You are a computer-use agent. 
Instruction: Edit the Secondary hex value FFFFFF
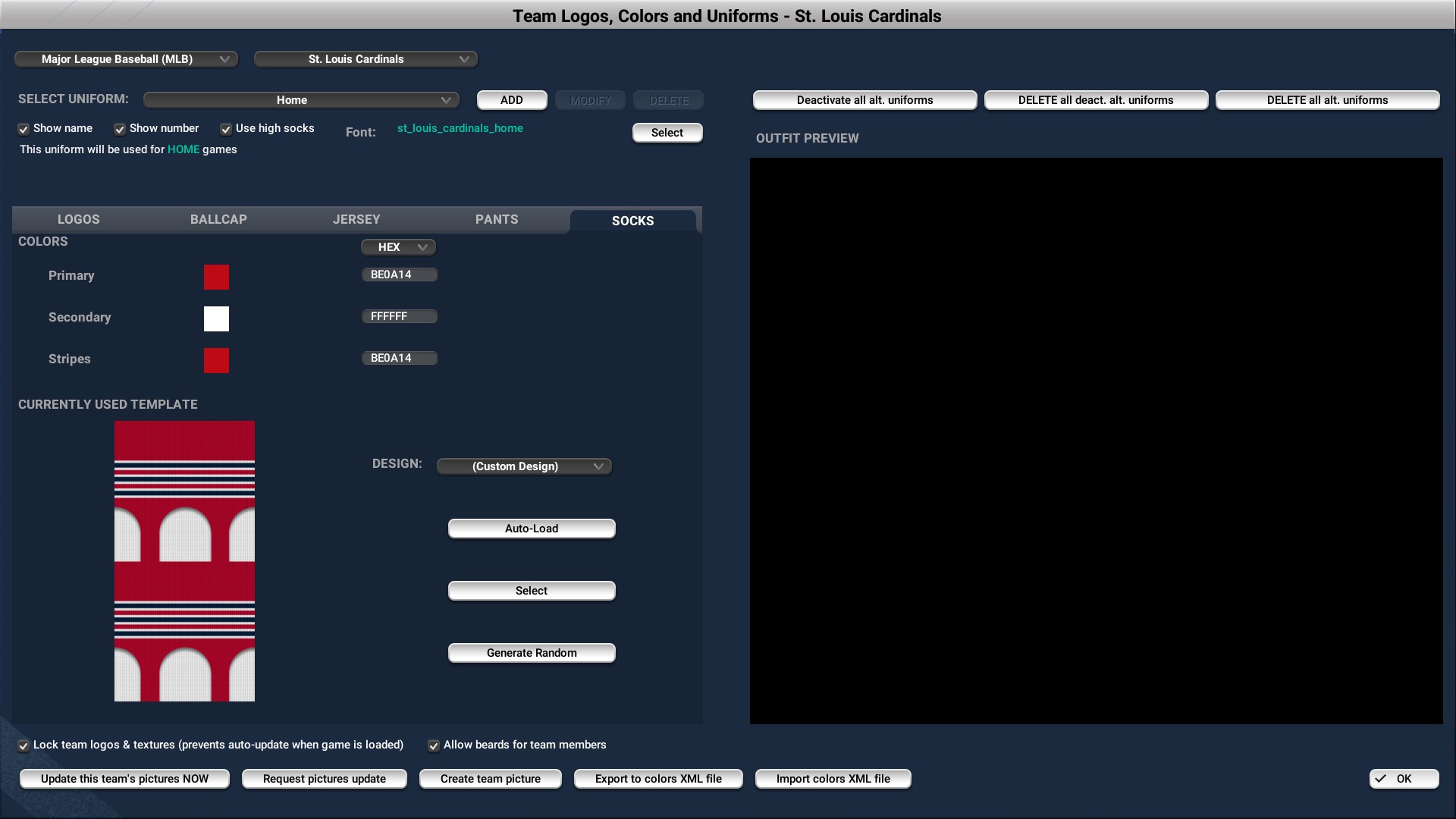point(399,316)
